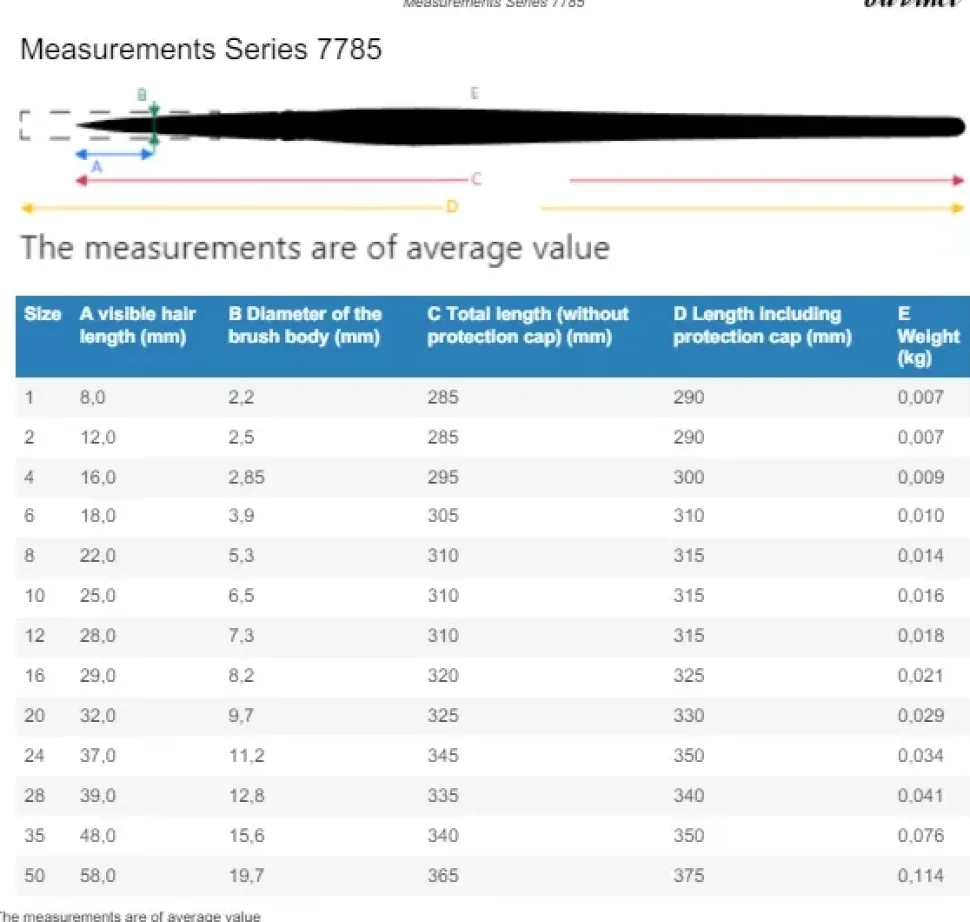Select diameter cell '6,5'
Image resolution: width=970 pixels, height=922 pixels.
coord(241,596)
